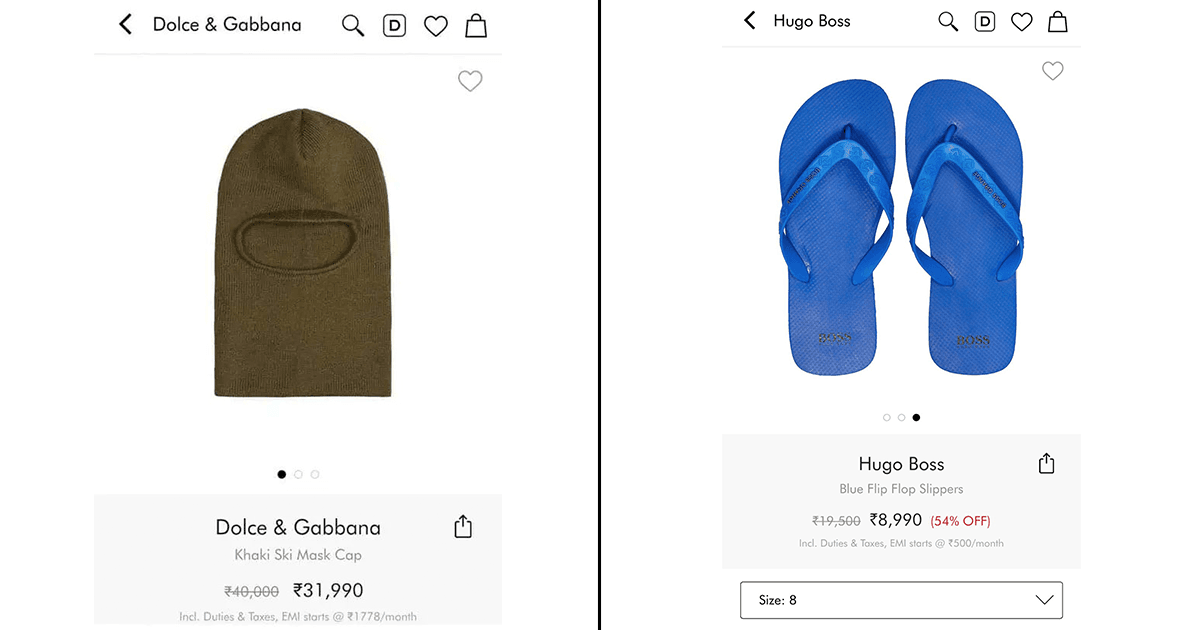Expand the Size: 8 dropdown

pyautogui.click(x=900, y=600)
